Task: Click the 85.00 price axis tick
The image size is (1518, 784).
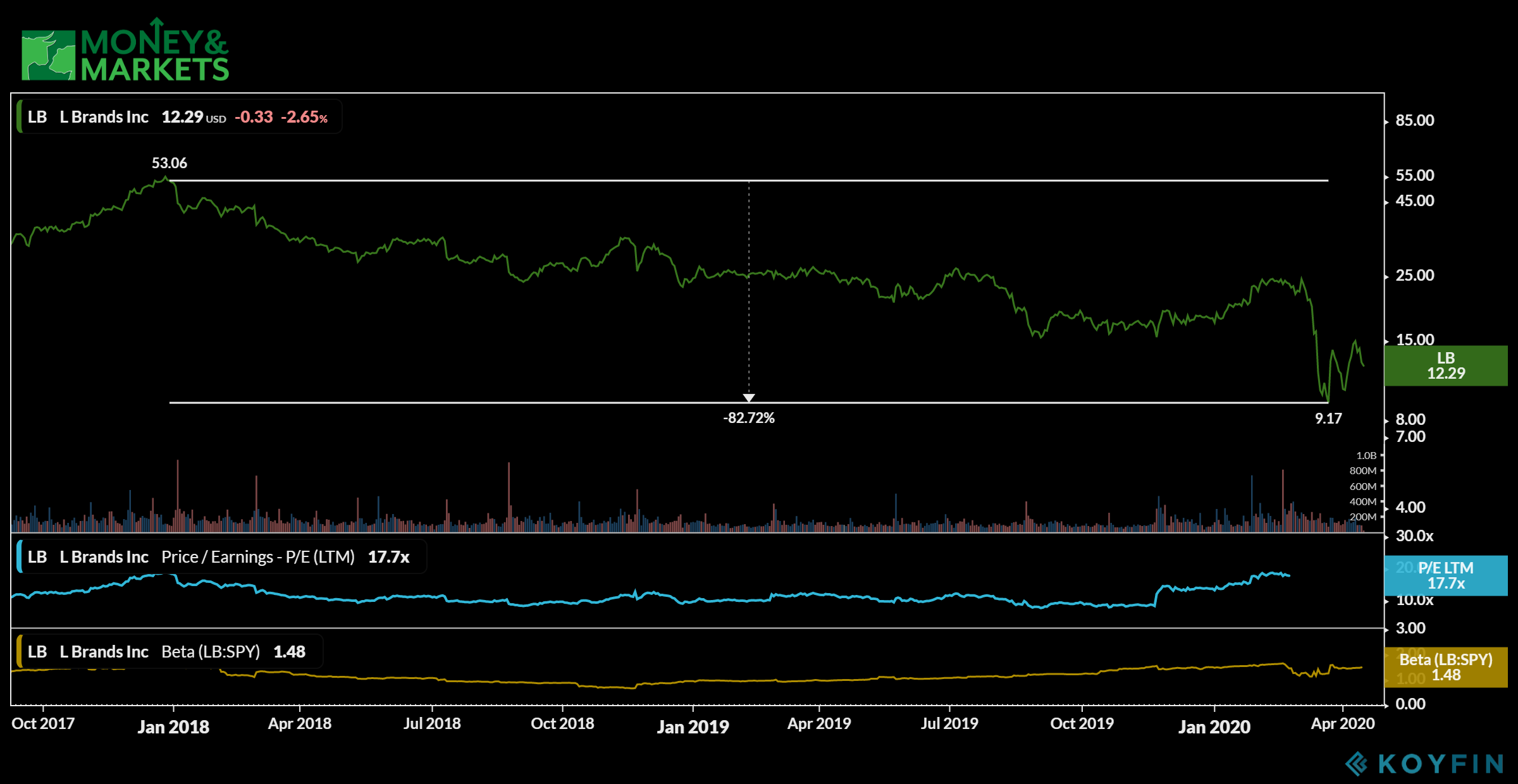Action: coord(1414,120)
